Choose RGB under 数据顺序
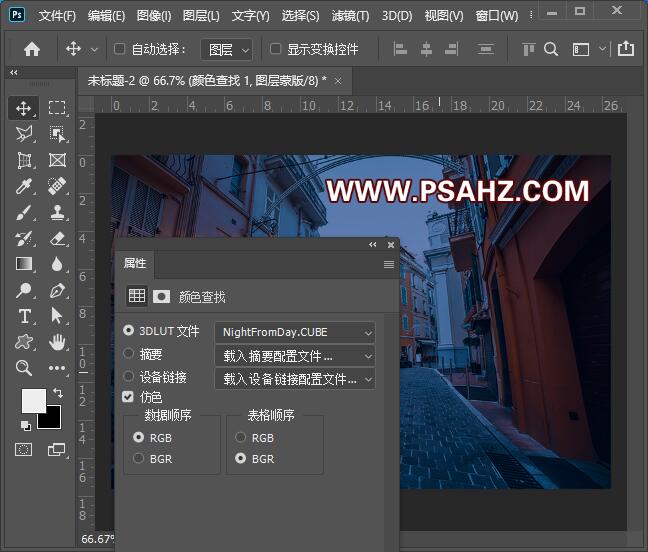 (138, 437)
